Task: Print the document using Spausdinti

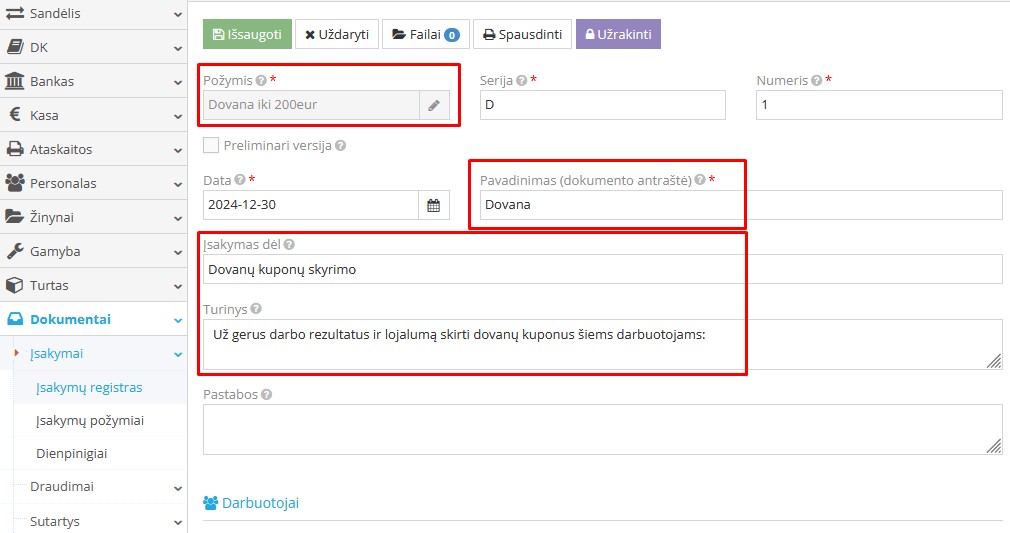Action: click(521, 34)
